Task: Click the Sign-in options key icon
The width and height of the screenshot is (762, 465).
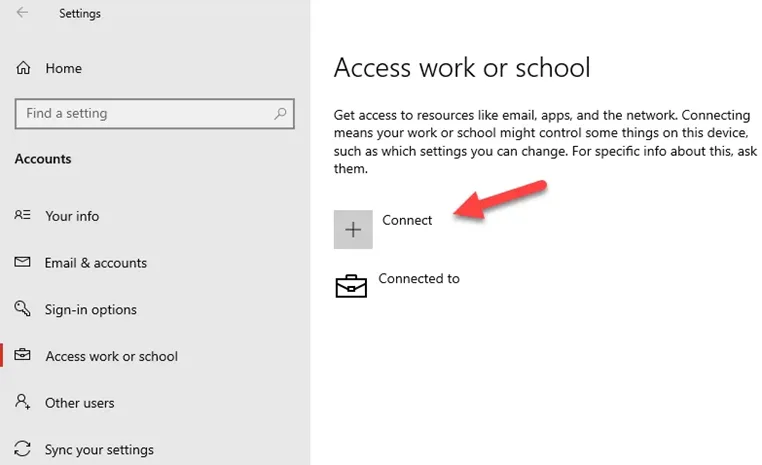Action: click(22, 308)
